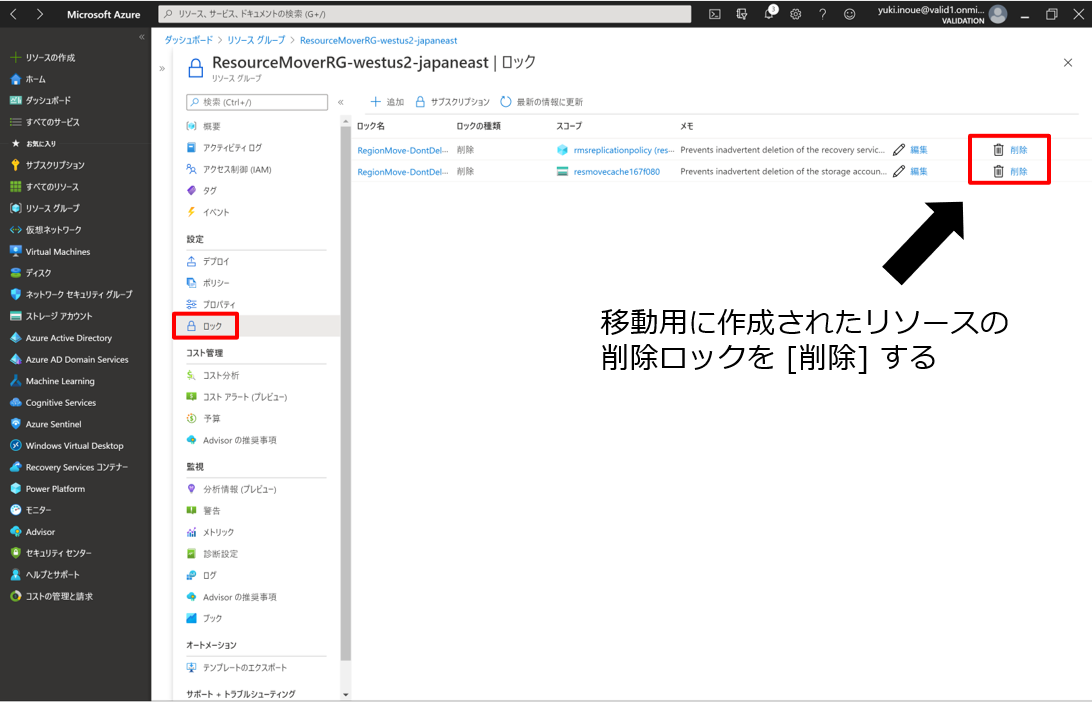This screenshot has width=1092, height=702.
Task: Open Virtual Machines in sidebar
Action: click(x=50, y=251)
